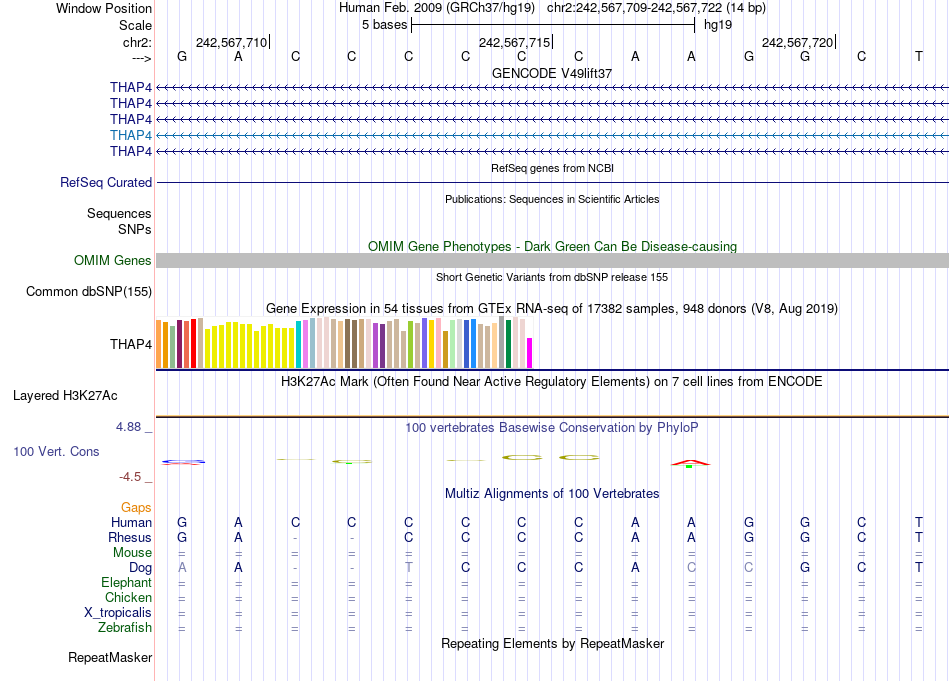Open Multiz Alignments of 100 Vertebrates title
Screen dimensions: 950x681
point(552,494)
